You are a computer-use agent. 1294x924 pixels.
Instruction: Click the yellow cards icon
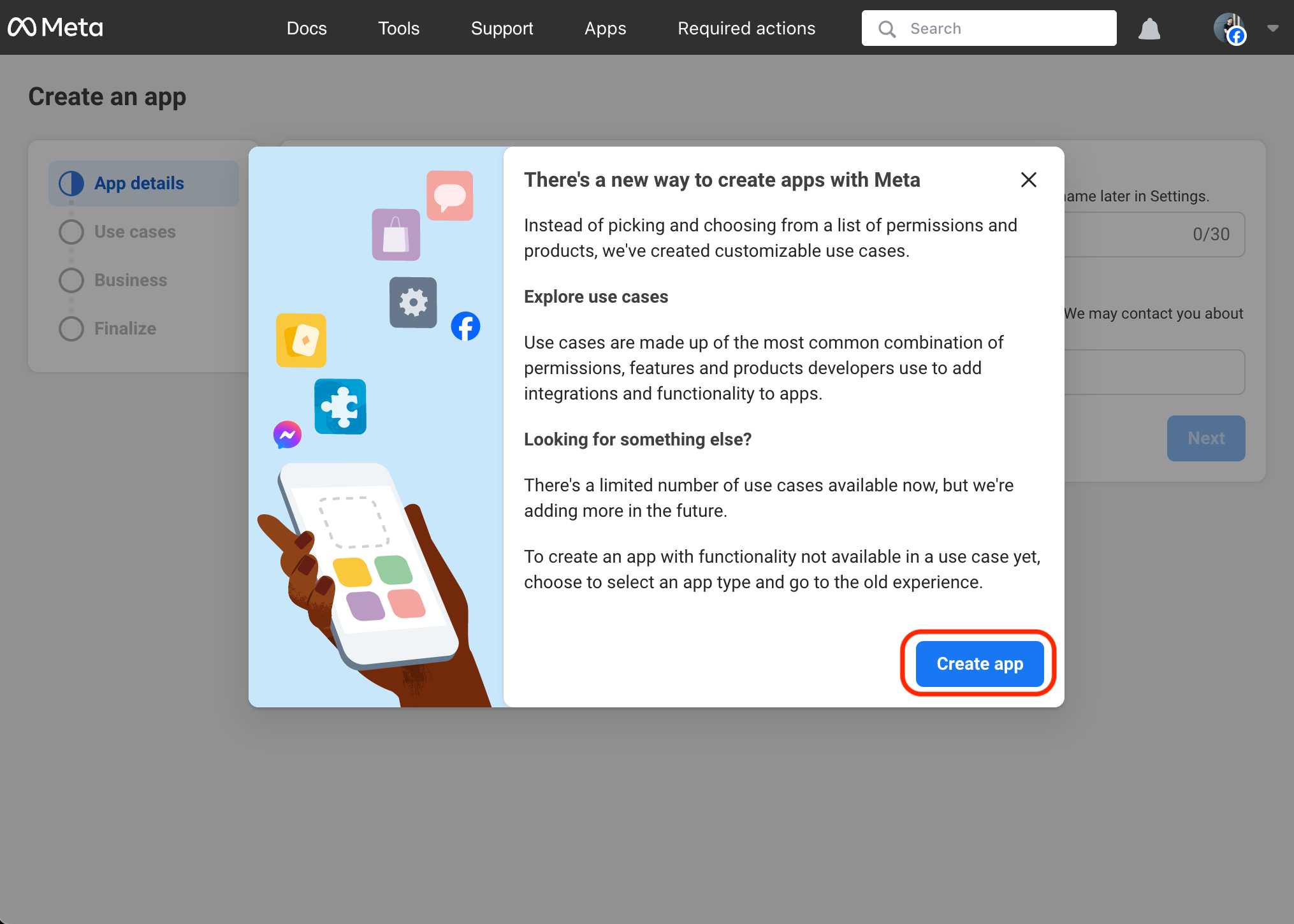(x=301, y=340)
